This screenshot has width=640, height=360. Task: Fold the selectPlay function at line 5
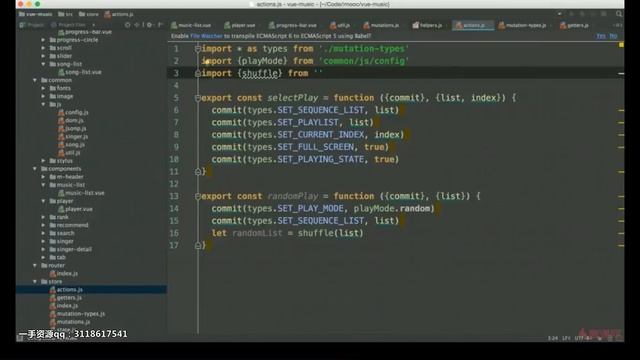198,98
